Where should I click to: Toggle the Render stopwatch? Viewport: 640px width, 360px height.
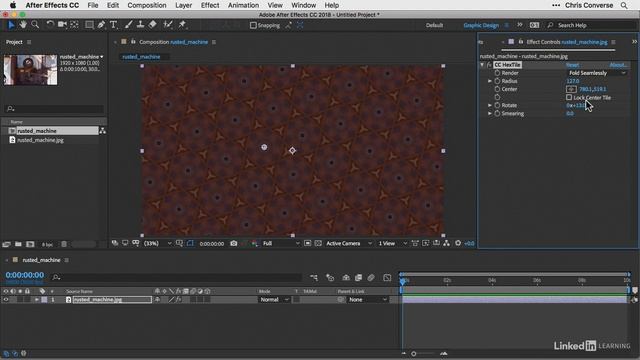pos(497,73)
